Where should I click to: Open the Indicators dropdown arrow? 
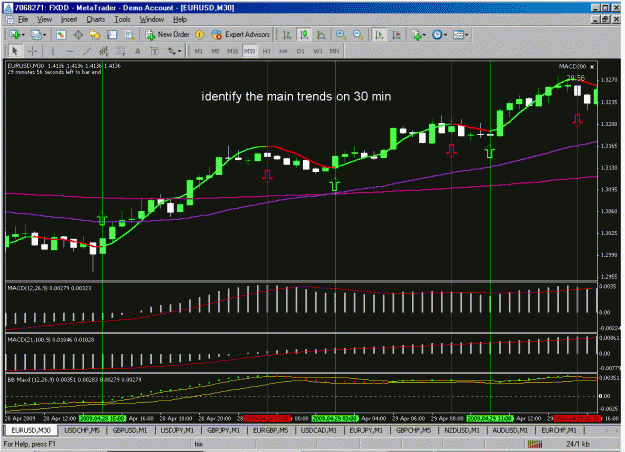(424, 35)
